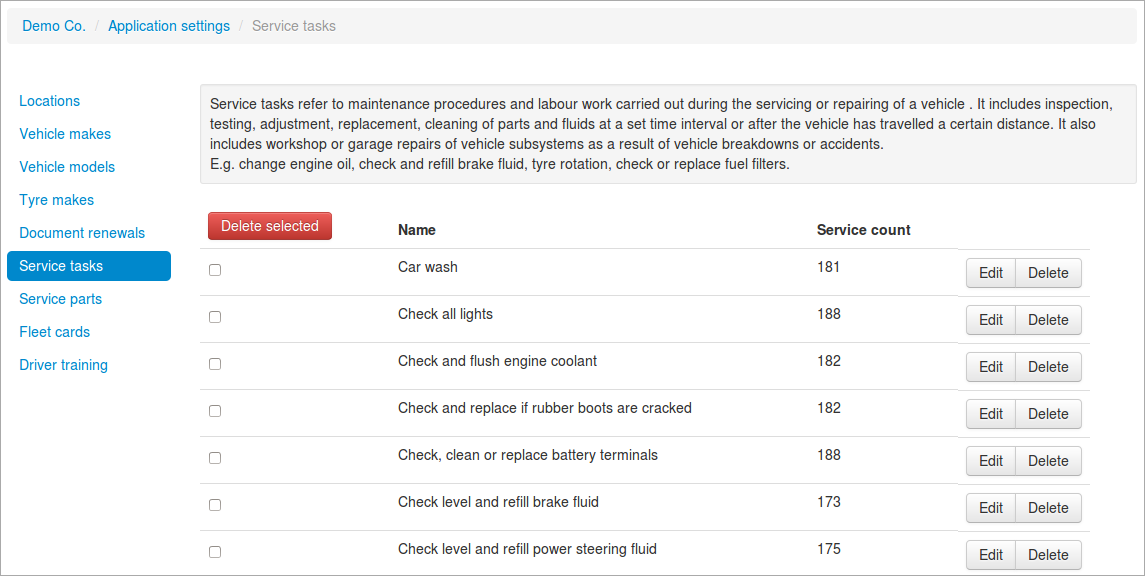
Task: Delete the Check all lights task
Action: pos(1048,320)
